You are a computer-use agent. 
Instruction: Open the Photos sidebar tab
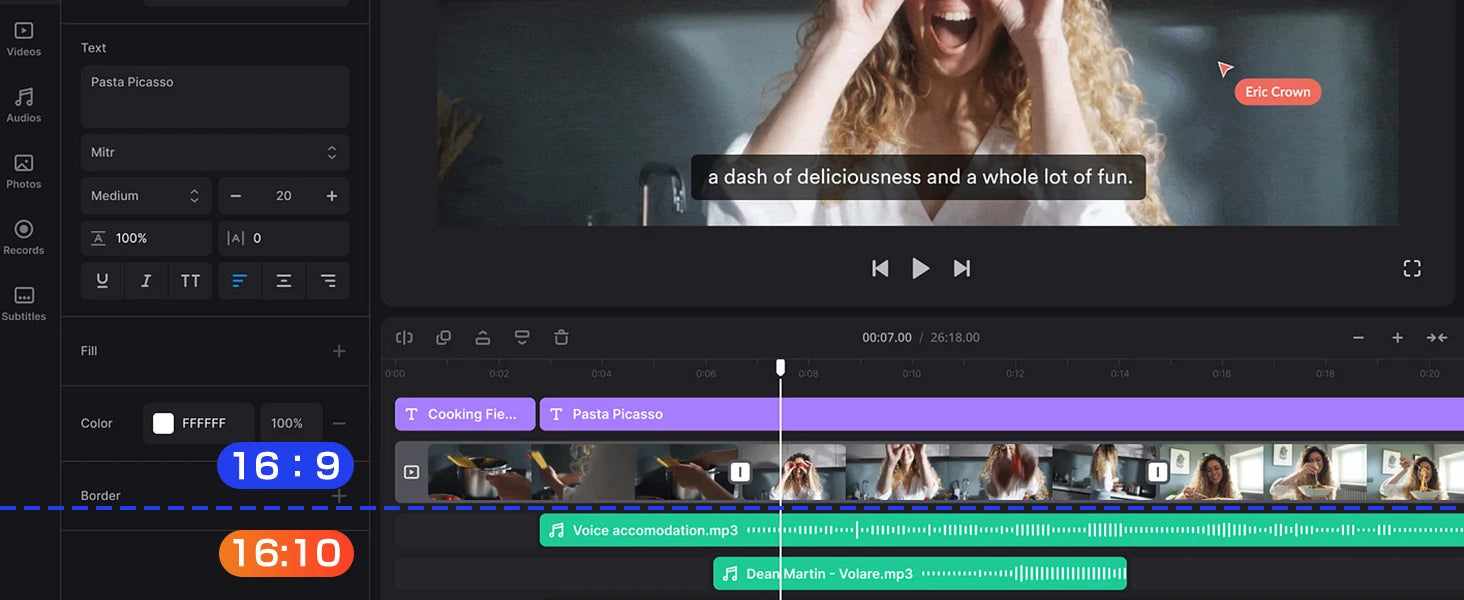tap(24, 171)
